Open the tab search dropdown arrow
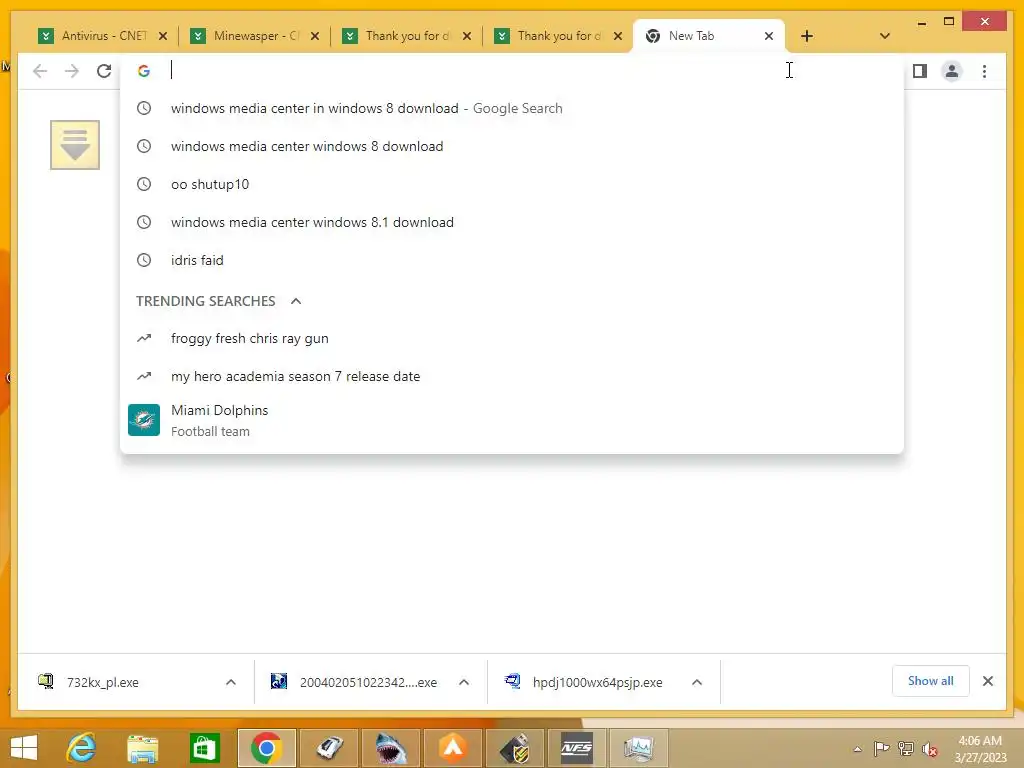Screen dimensions: 1024x768 coord(884,36)
